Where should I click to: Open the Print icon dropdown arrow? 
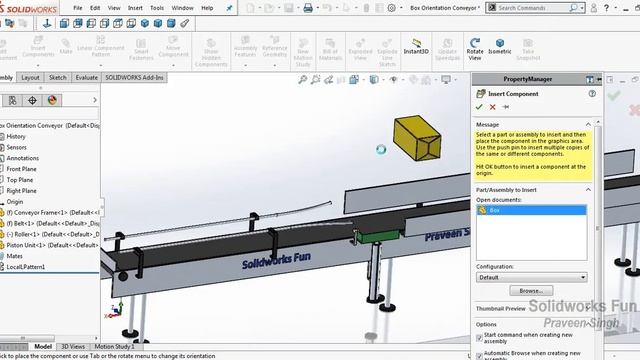[x=318, y=8]
